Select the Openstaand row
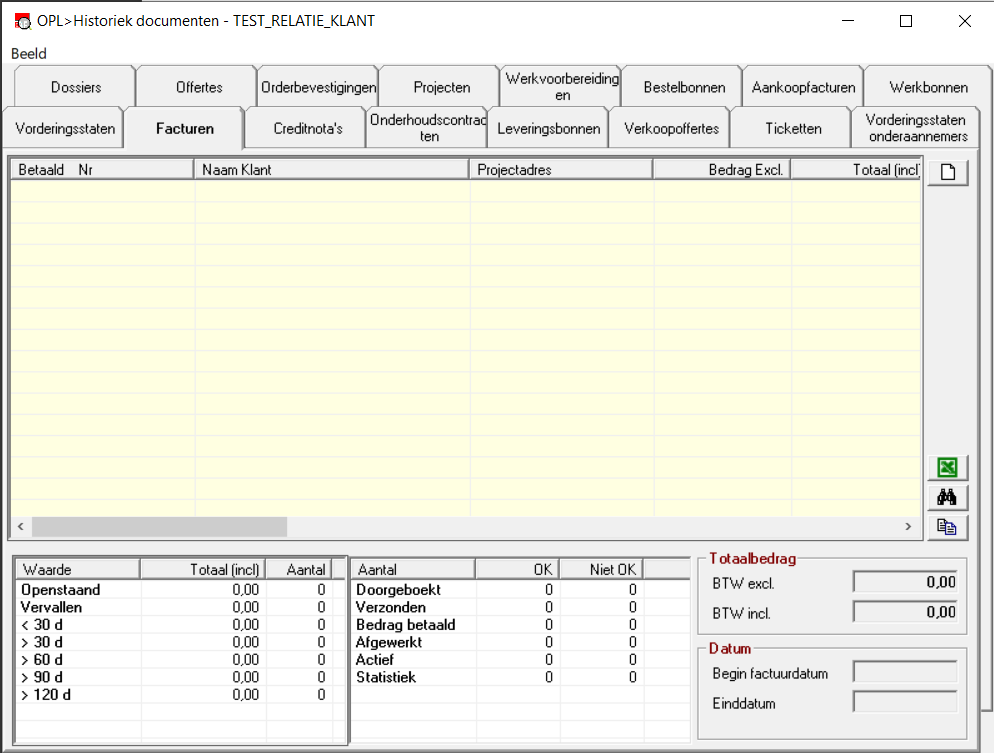The image size is (994, 753). point(180,589)
